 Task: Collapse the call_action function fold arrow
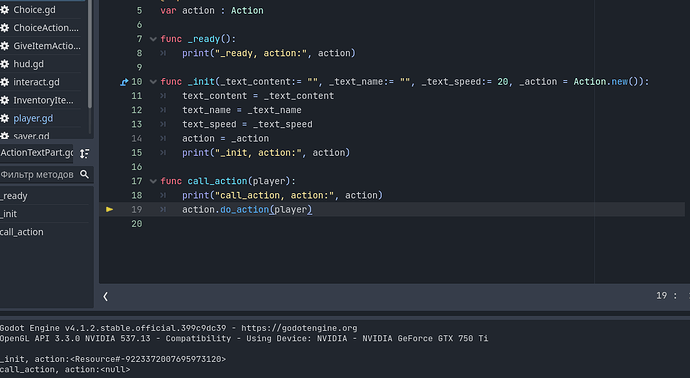click(x=153, y=181)
